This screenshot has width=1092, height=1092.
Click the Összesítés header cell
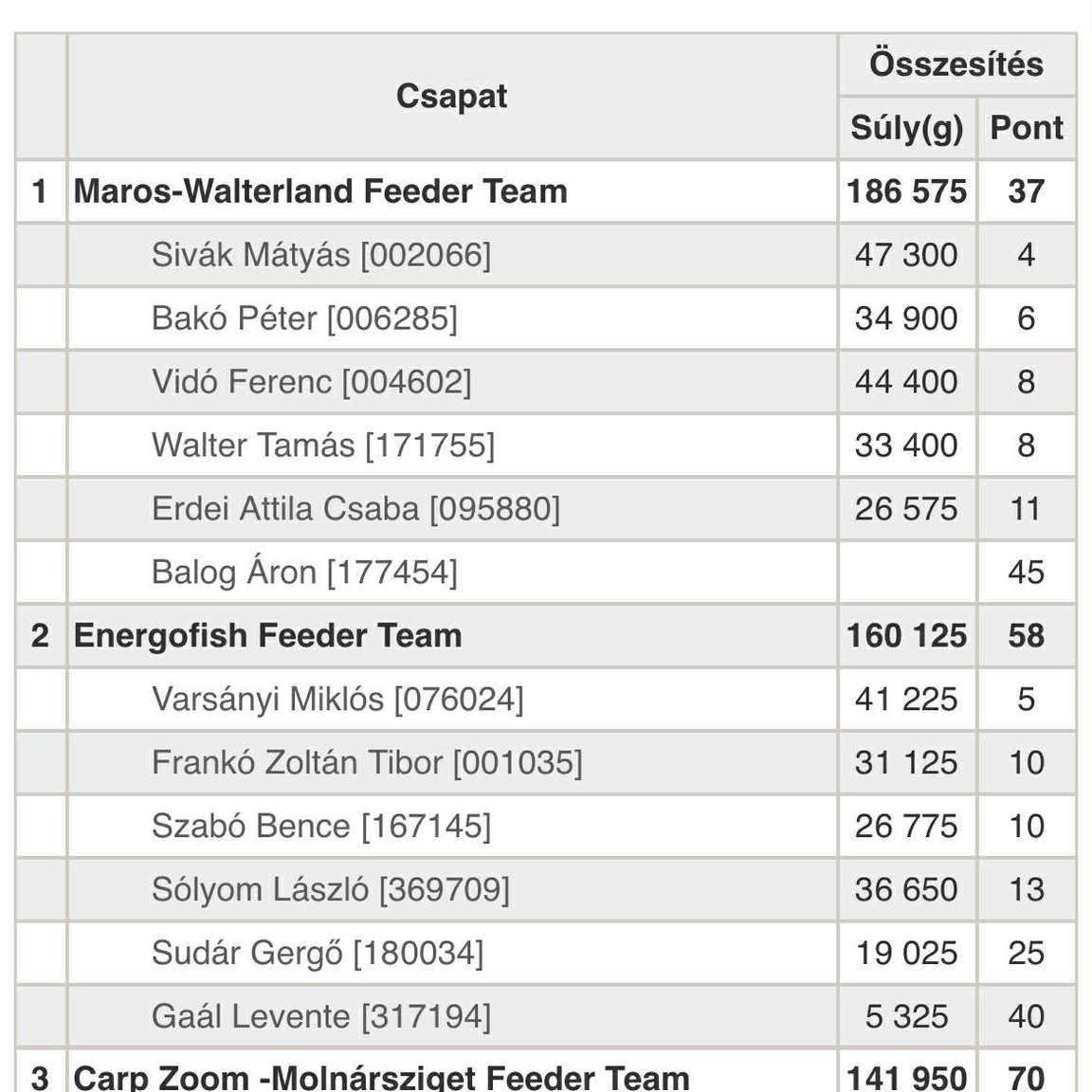point(956,64)
